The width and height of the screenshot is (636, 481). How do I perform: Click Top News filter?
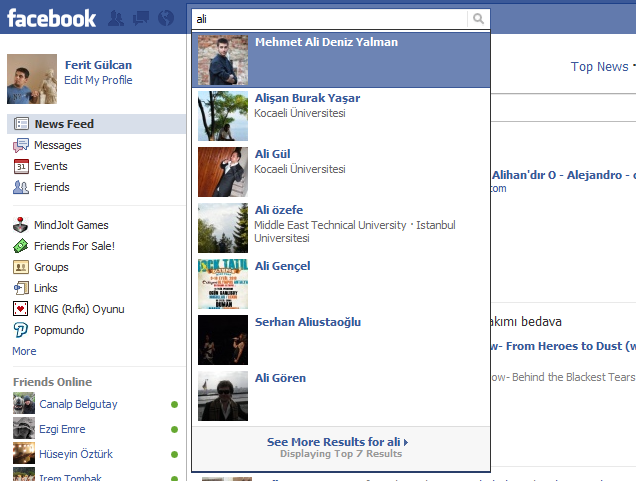(x=599, y=67)
